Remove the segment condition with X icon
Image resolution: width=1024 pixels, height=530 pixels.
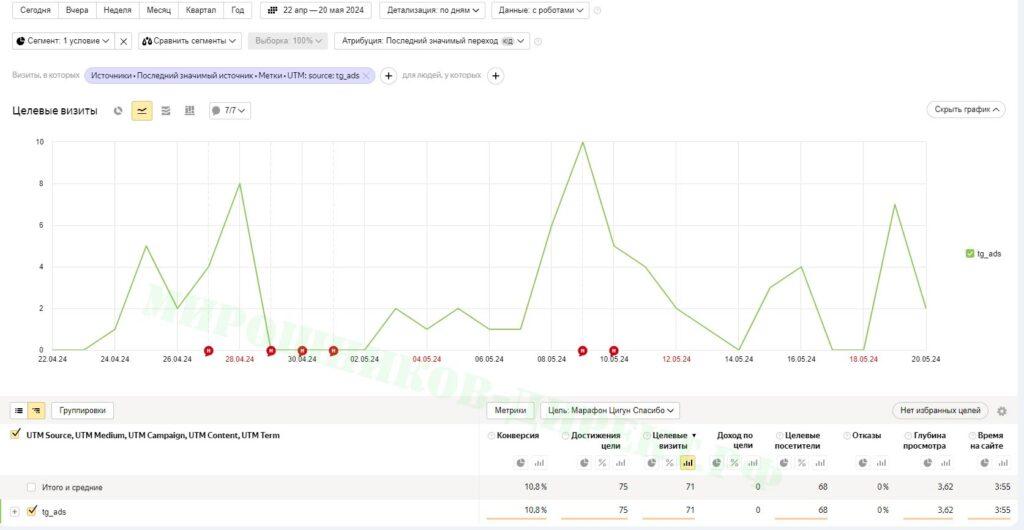pyautogui.click(x=123, y=41)
